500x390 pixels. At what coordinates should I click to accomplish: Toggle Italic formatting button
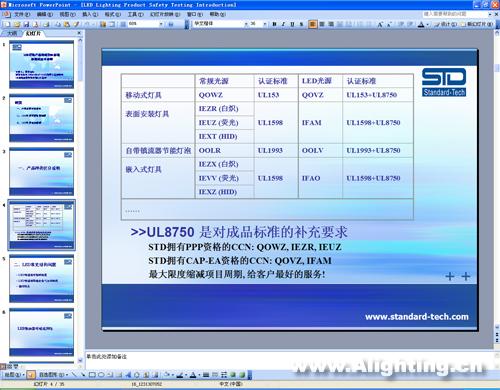283,24
